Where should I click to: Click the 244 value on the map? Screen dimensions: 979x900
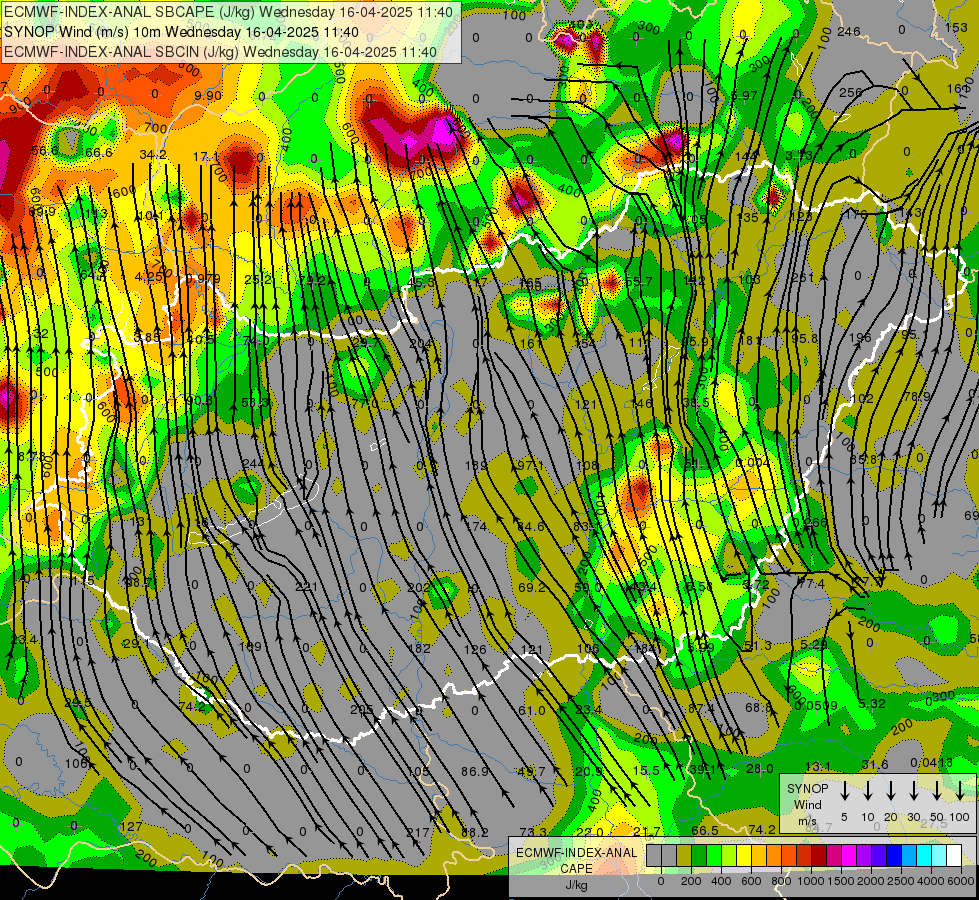click(x=253, y=463)
